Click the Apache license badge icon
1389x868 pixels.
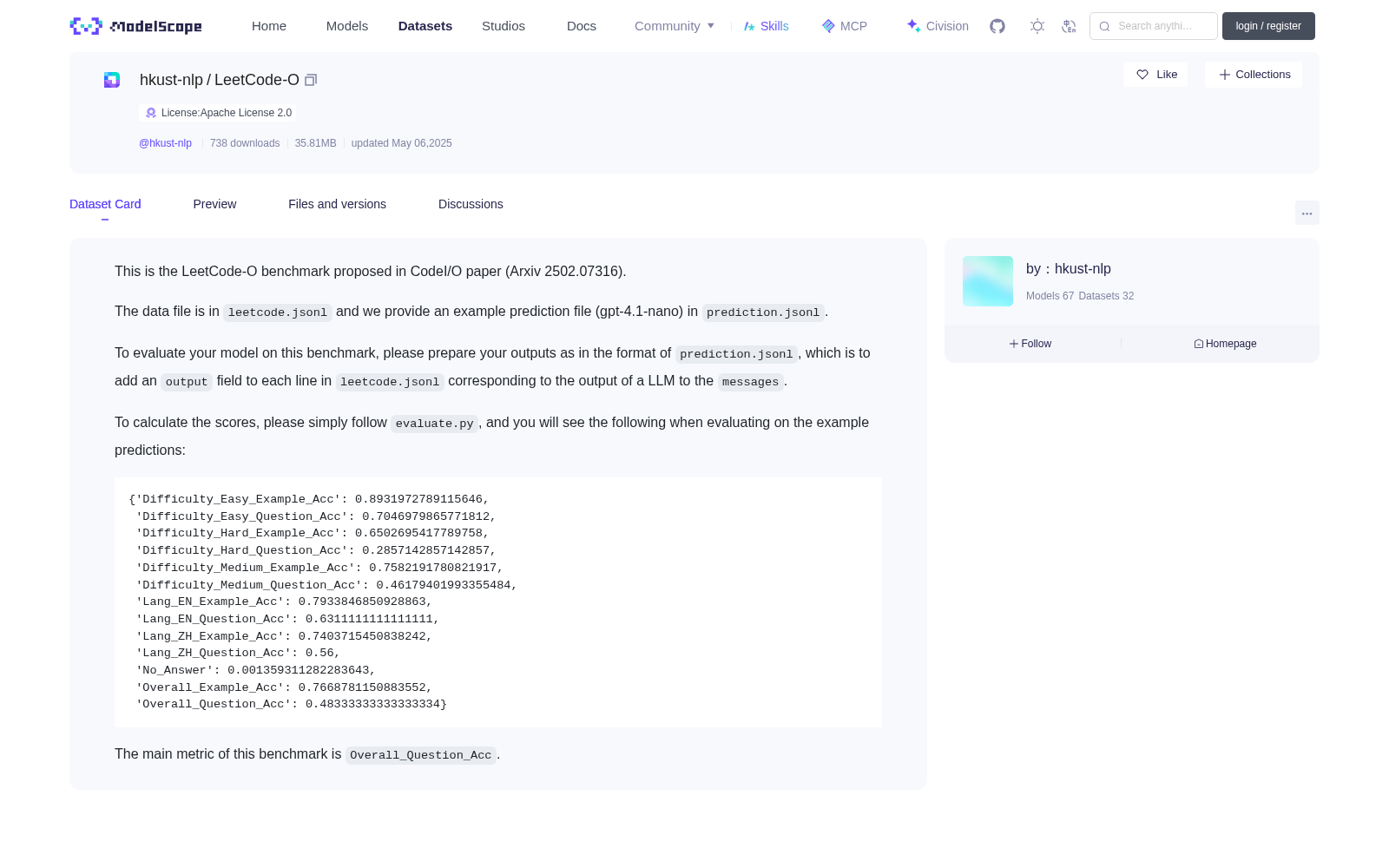click(x=151, y=113)
